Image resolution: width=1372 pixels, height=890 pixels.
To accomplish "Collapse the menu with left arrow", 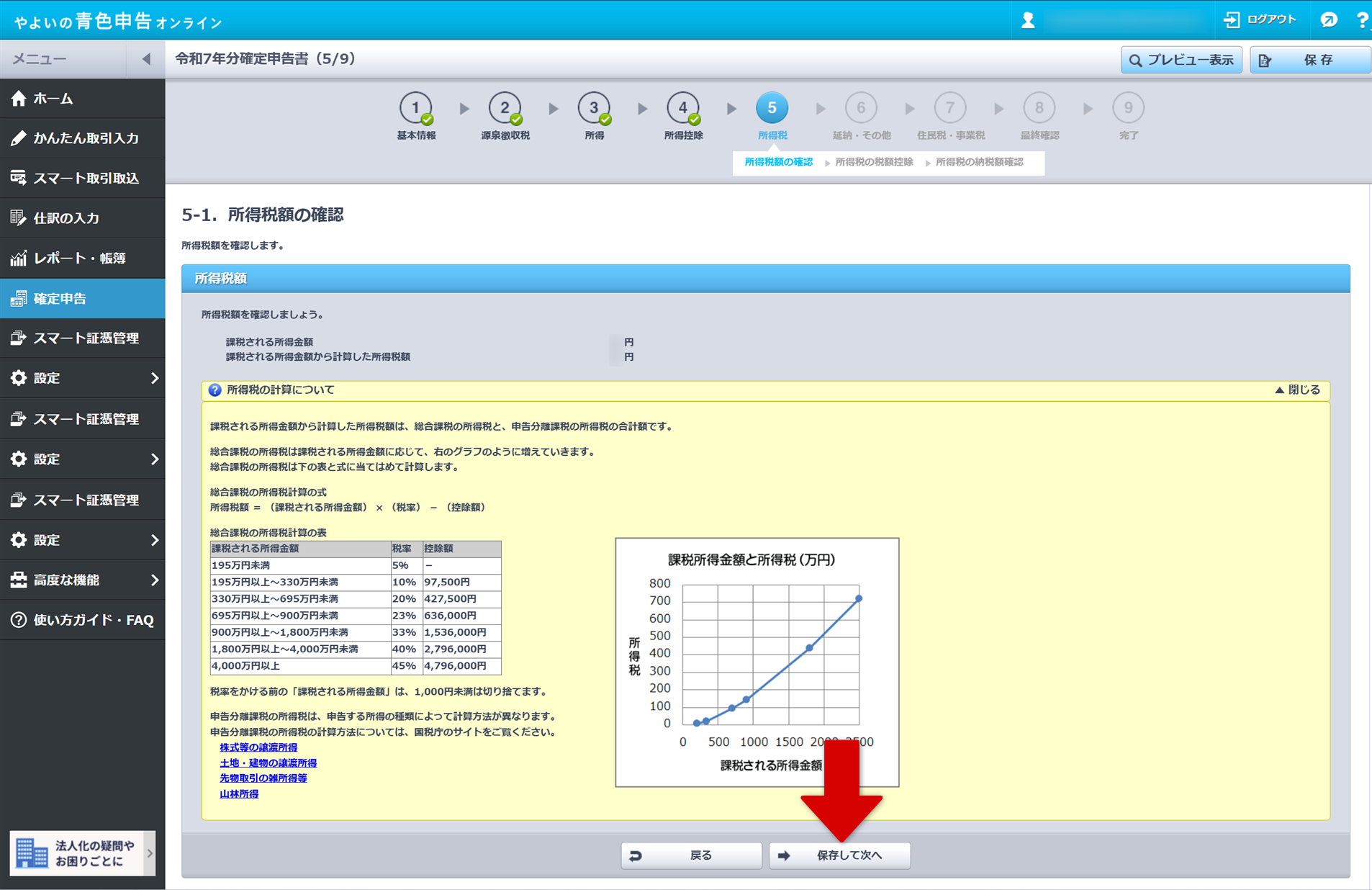I will [146, 59].
